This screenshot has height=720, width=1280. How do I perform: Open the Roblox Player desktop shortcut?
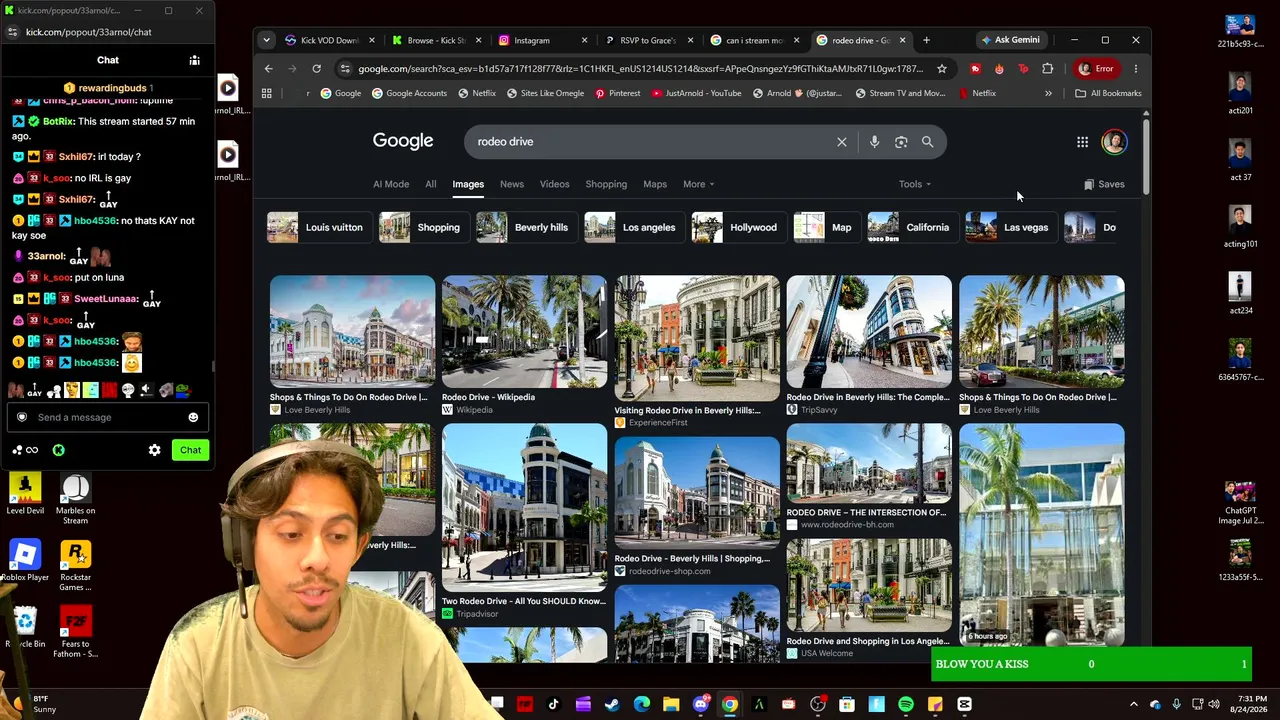coord(25,561)
